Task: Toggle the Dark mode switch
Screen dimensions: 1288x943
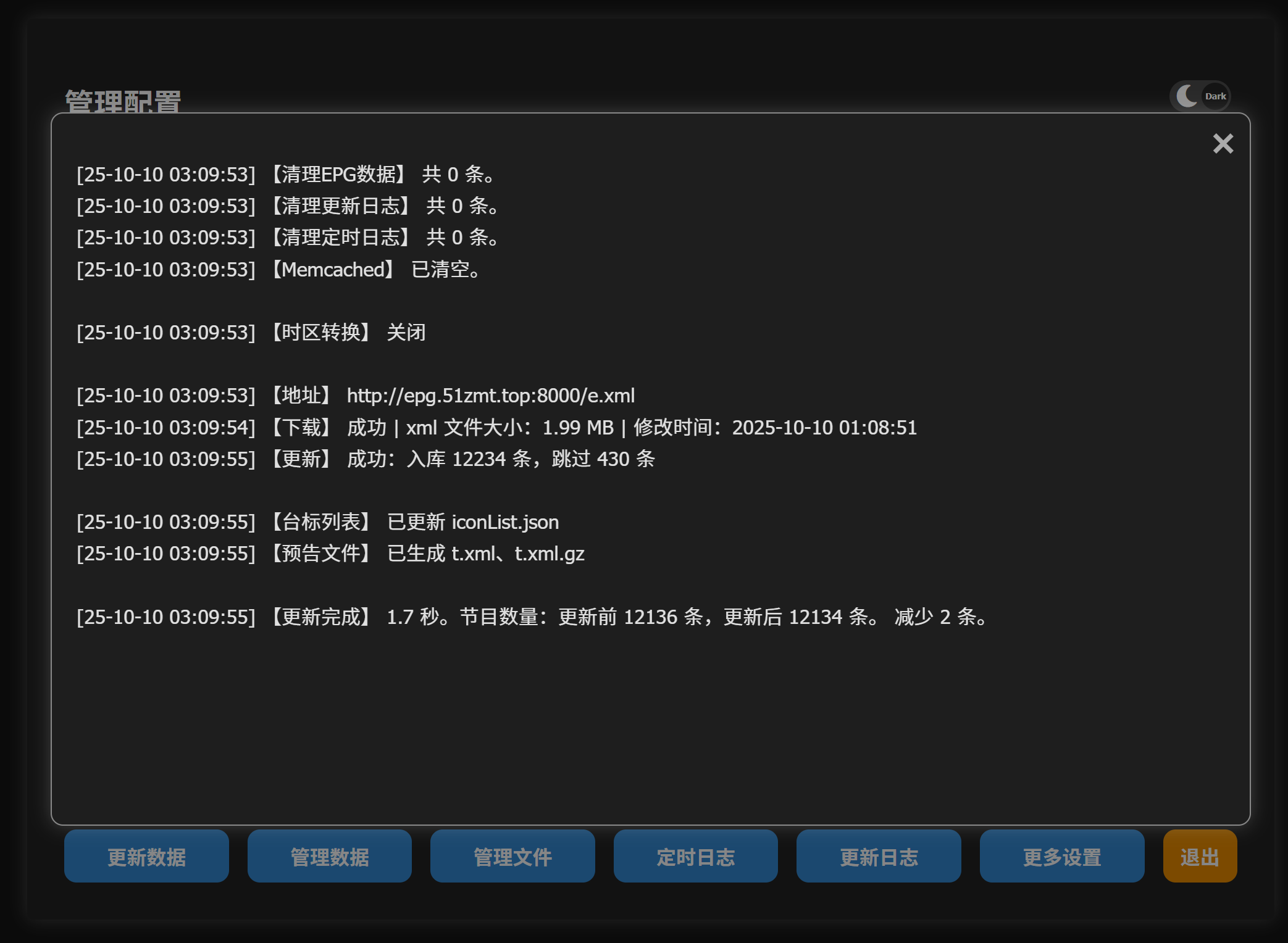Action: (x=1200, y=96)
